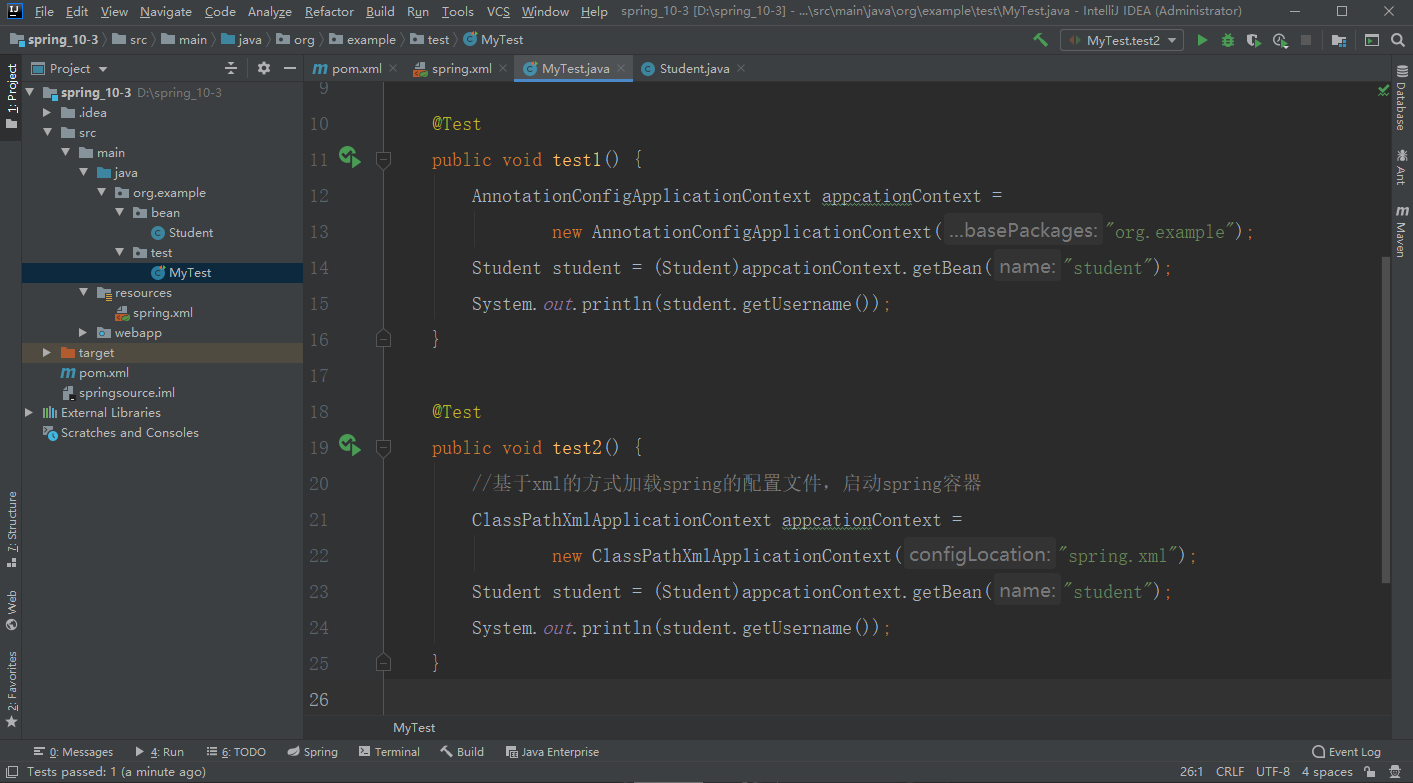Select the Student class in project tree
This screenshot has height=783, width=1413.
click(182, 233)
